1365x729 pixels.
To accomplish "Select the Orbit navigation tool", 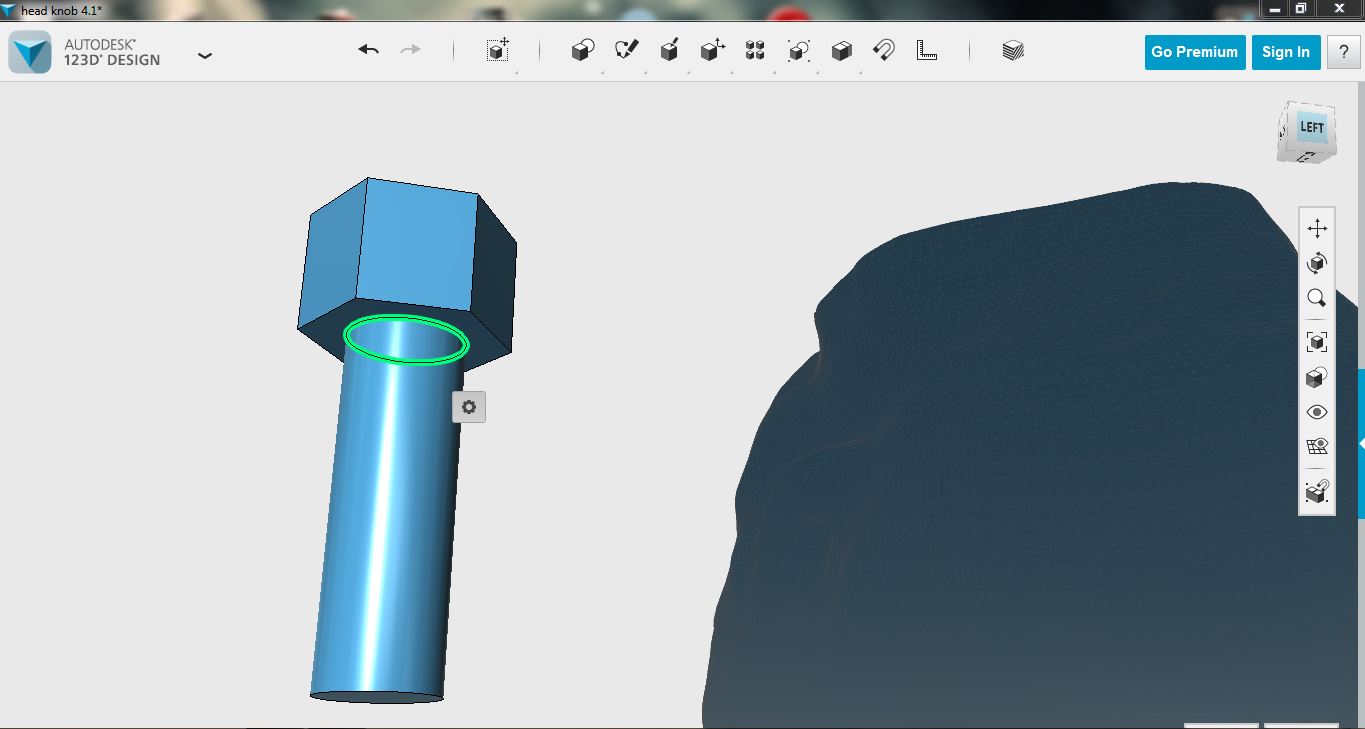I will click(1317, 263).
